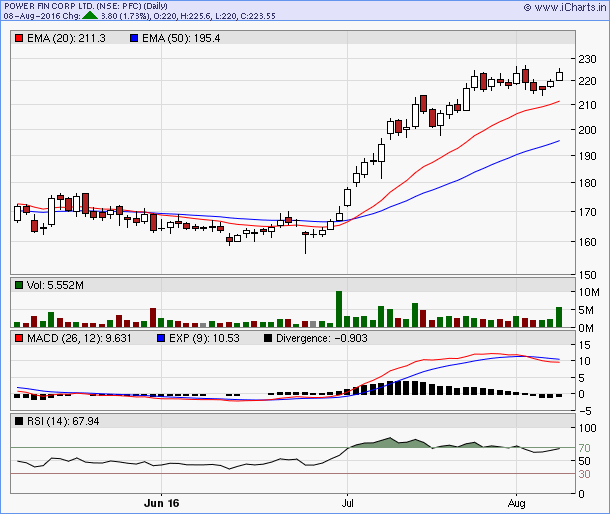This screenshot has width=610, height=514.
Task: Click the 08-Aug-2016 Chg date text
Action: [42, 16]
